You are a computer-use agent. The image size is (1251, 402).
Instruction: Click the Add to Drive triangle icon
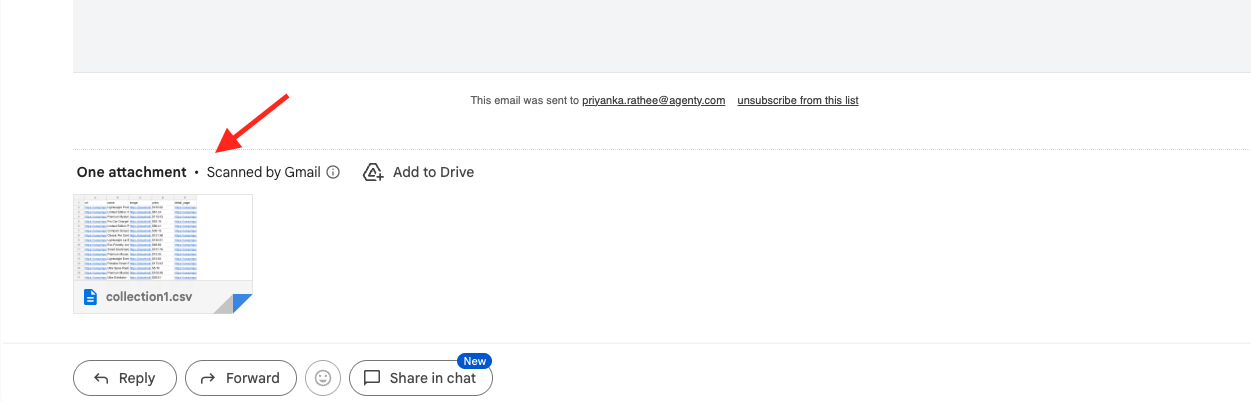[373, 172]
